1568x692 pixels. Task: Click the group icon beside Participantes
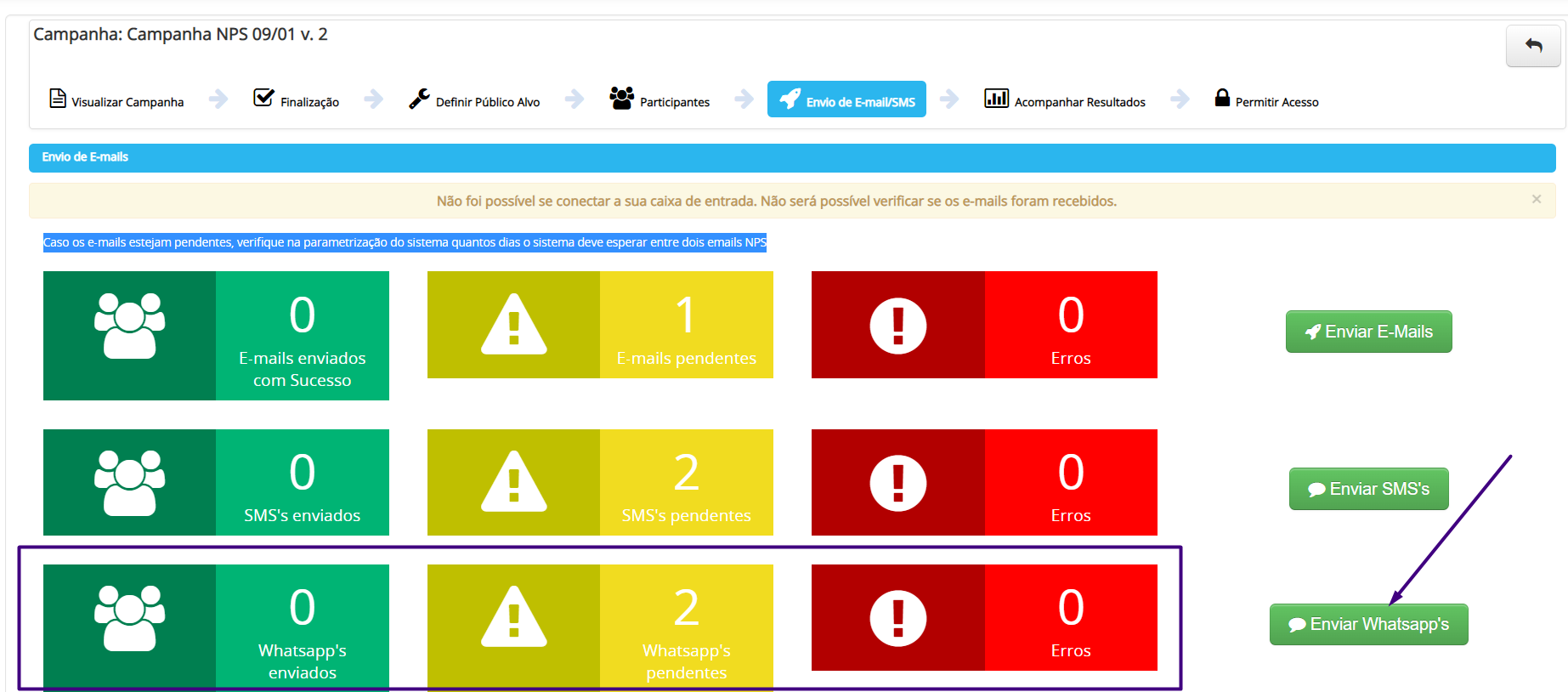tap(622, 98)
